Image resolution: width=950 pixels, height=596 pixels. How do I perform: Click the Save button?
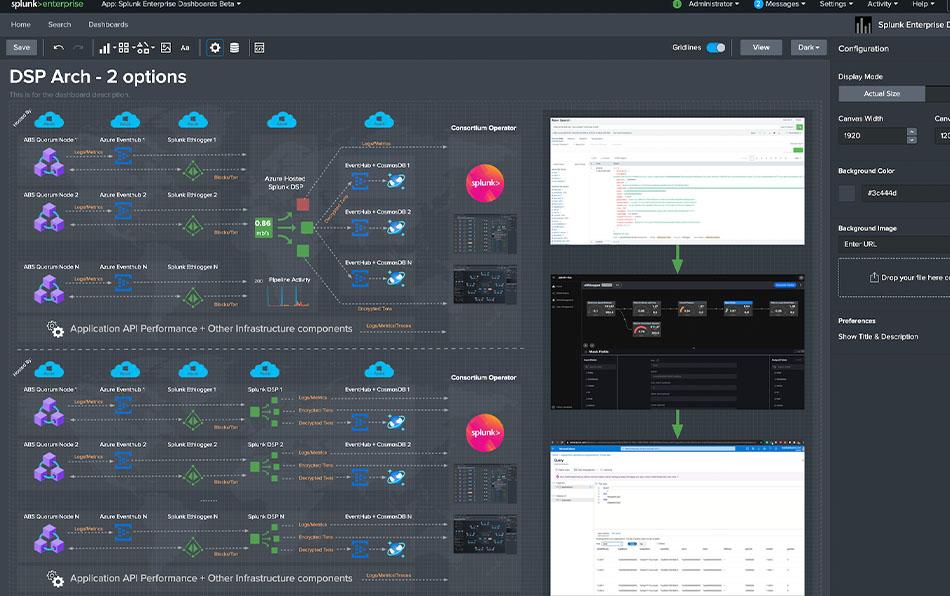pyautogui.click(x=21, y=47)
